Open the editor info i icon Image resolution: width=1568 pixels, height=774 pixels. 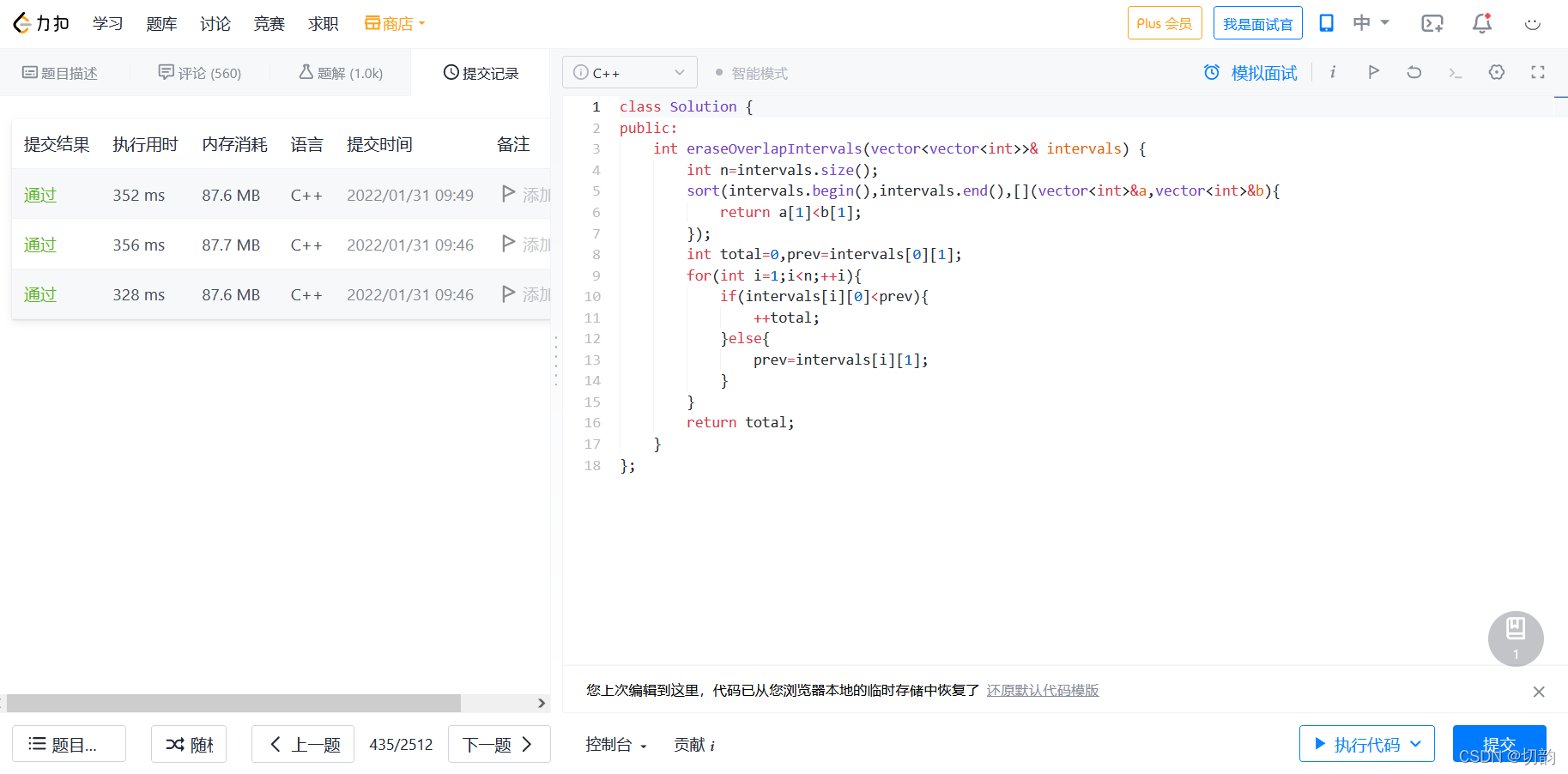pyautogui.click(x=1333, y=72)
